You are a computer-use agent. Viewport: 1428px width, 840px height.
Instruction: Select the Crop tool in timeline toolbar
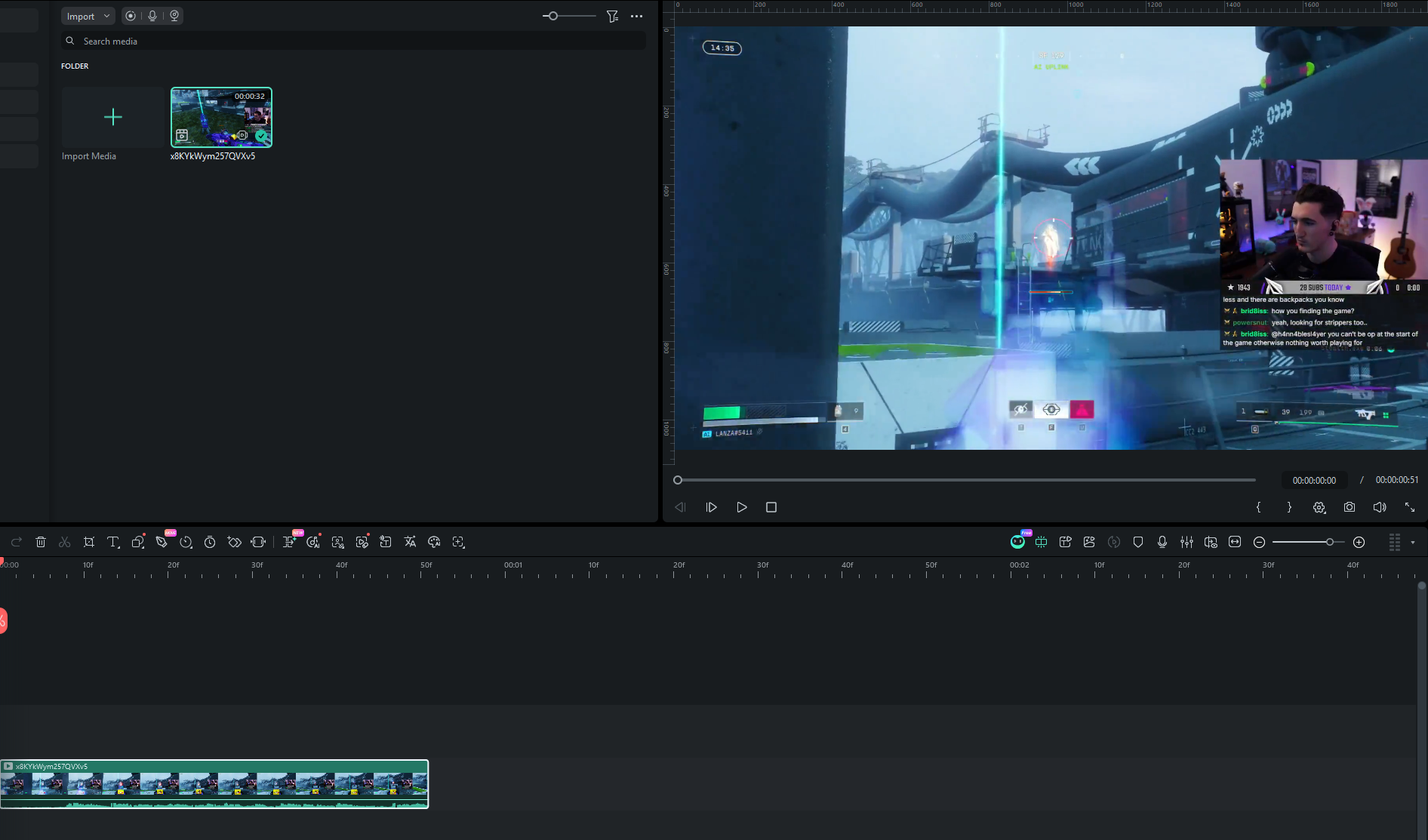tap(89, 542)
